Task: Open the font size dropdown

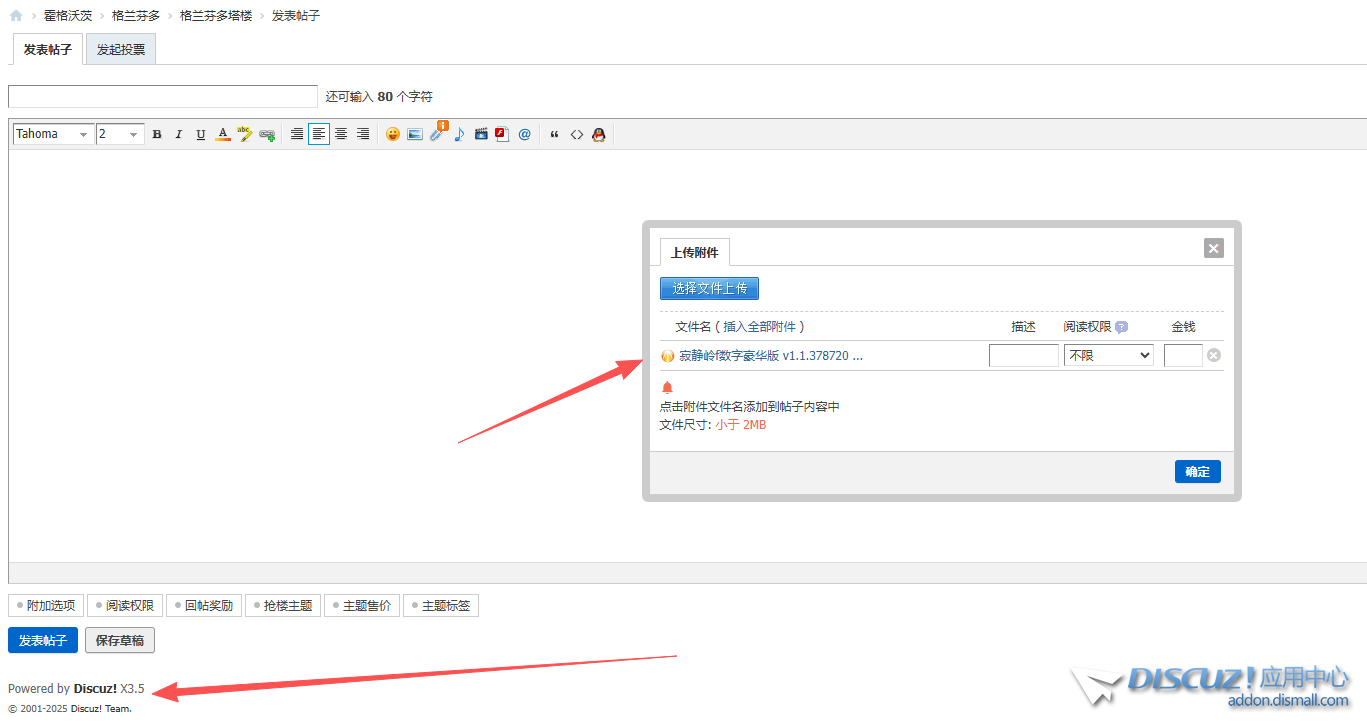Action: (x=120, y=134)
